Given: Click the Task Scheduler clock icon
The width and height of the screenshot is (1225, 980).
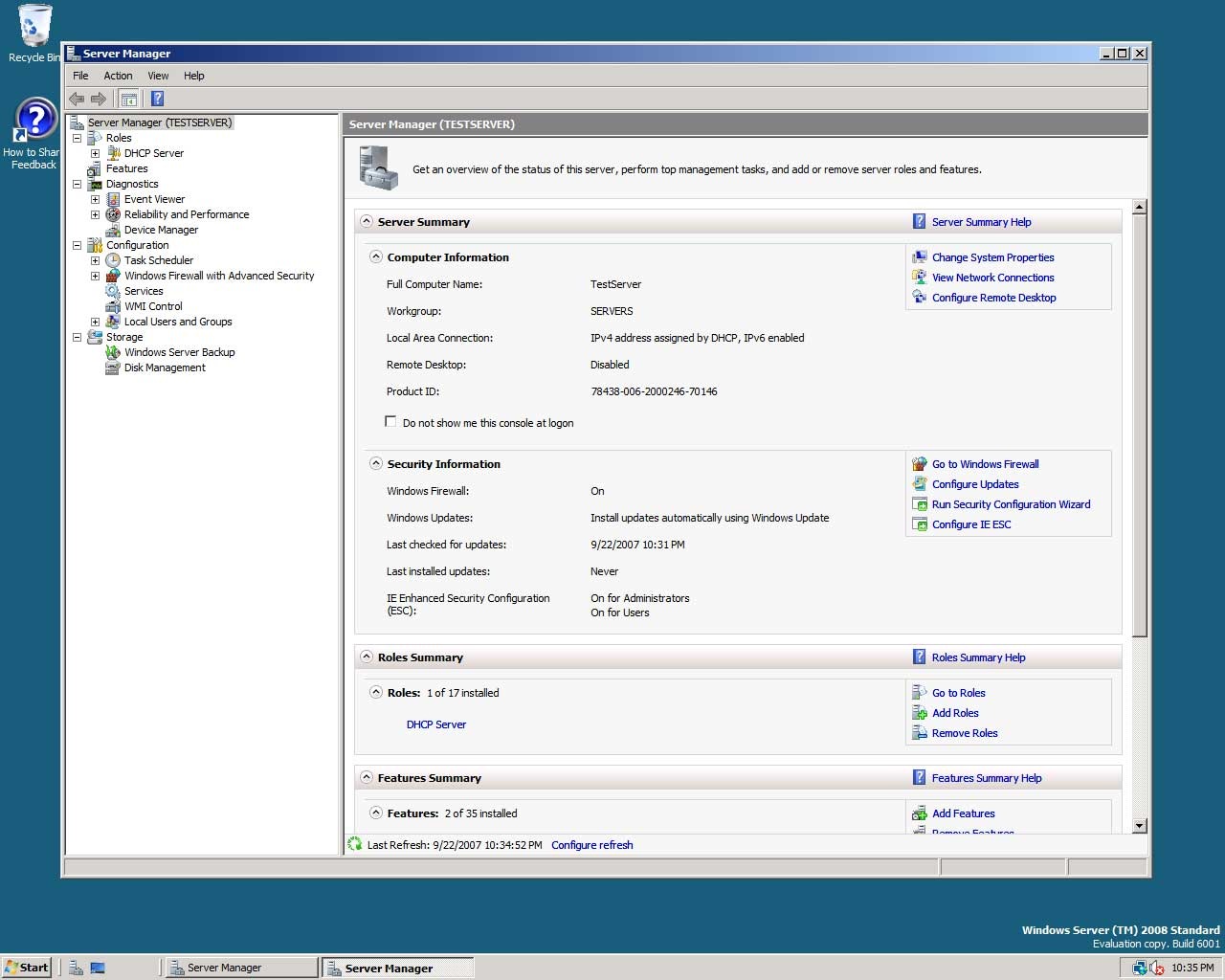Looking at the screenshot, I should click(x=113, y=260).
